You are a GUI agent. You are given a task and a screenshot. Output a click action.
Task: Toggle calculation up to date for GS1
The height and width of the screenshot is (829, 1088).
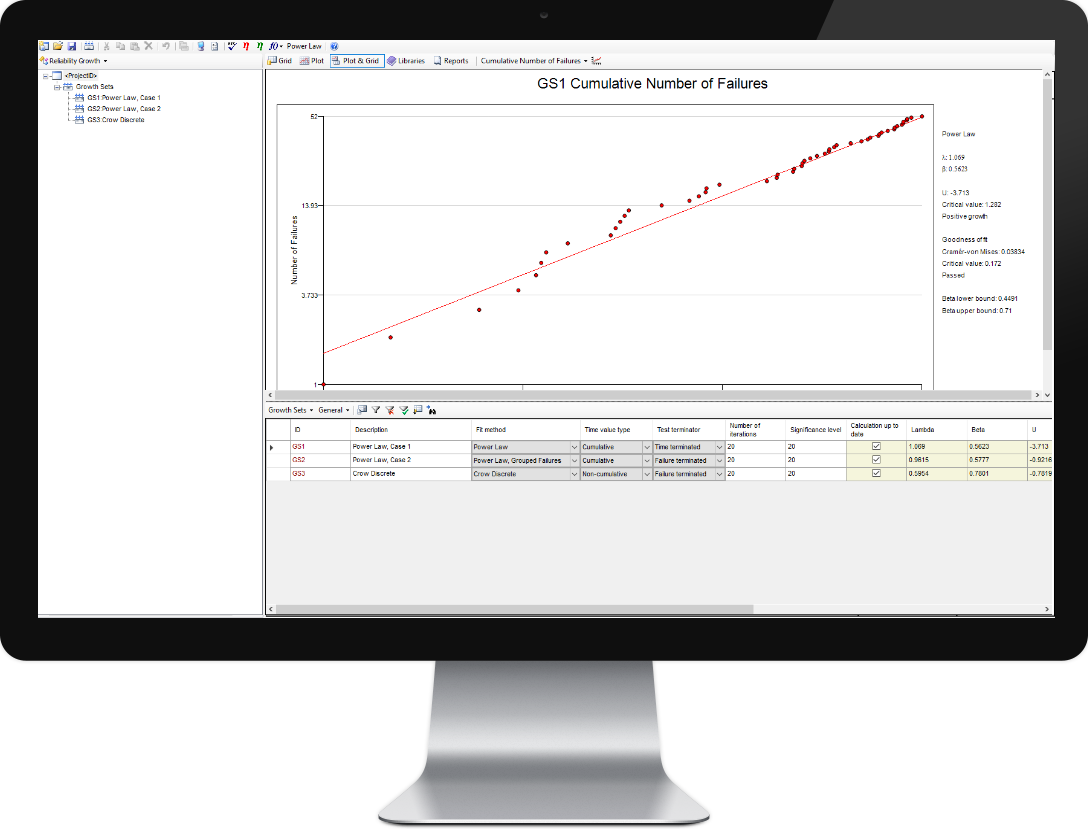tap(877, 446)
